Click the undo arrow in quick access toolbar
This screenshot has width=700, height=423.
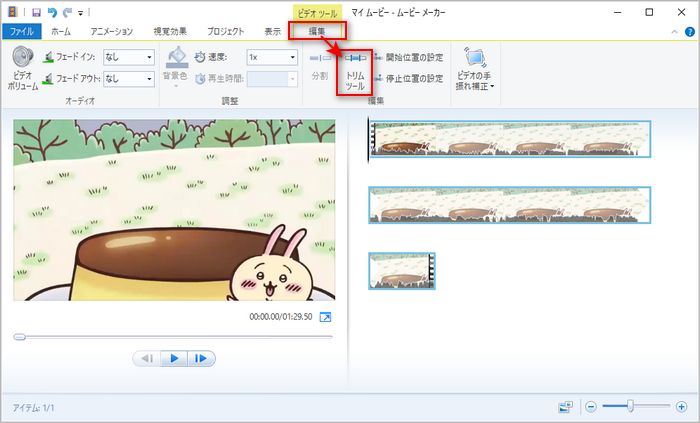coord(50,12)
